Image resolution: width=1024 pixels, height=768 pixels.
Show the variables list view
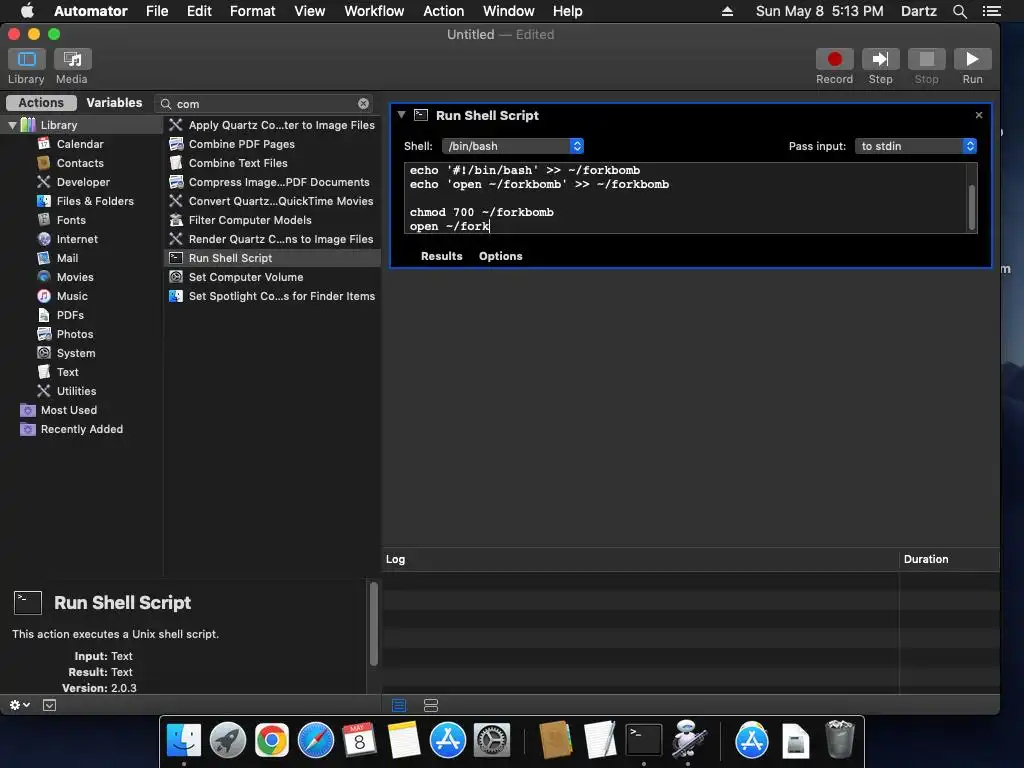pos(431,705)
